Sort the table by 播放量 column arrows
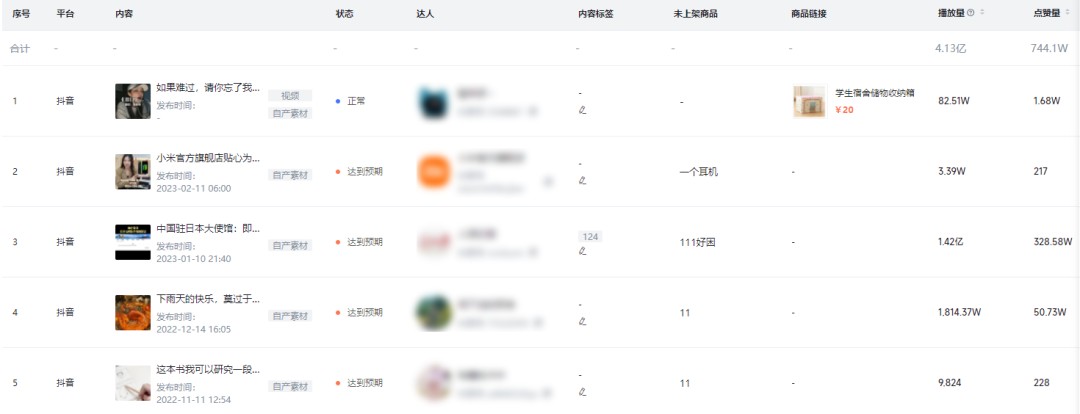Image resolution: width=1080 pixels, height=414 pixels. coord(982,13)
